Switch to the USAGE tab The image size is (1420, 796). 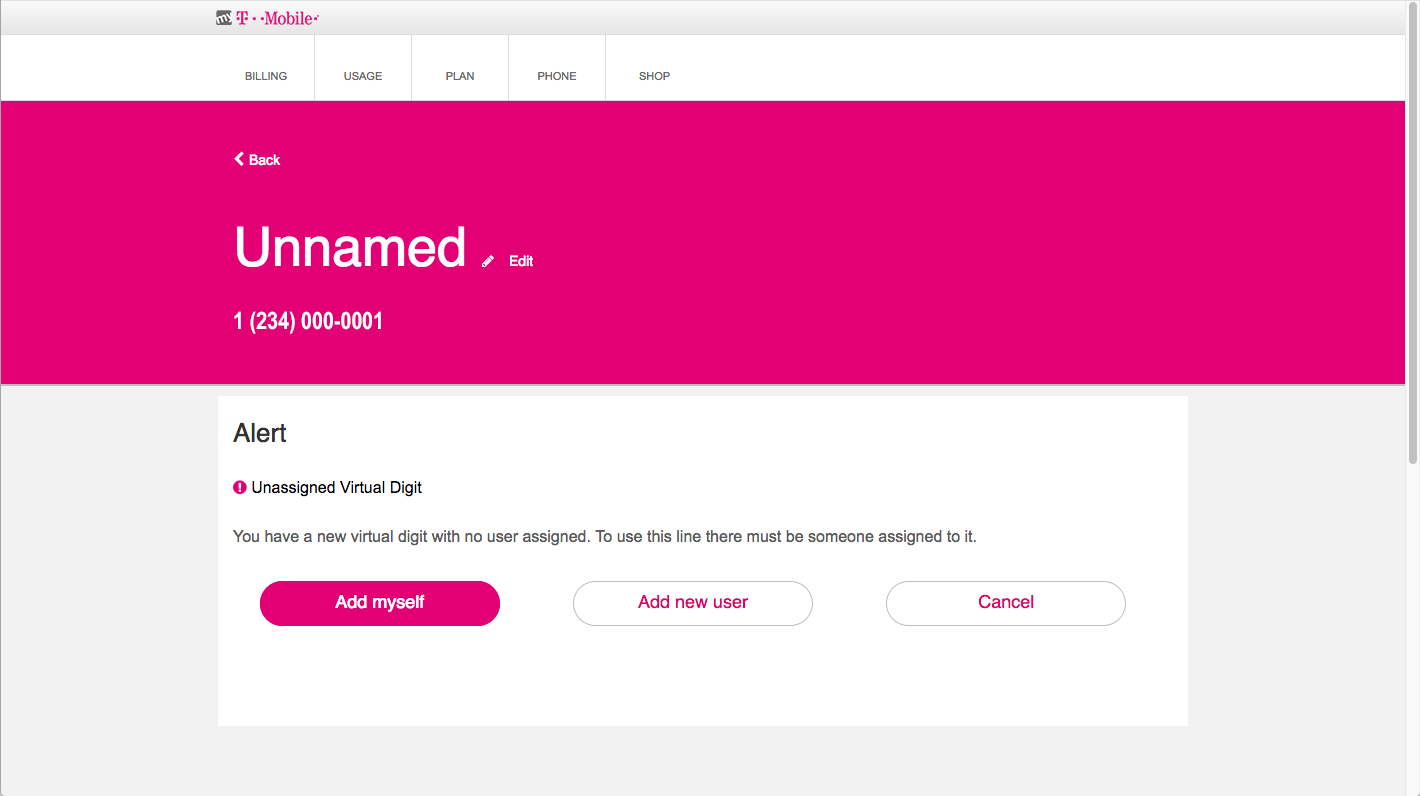point(363,76)
